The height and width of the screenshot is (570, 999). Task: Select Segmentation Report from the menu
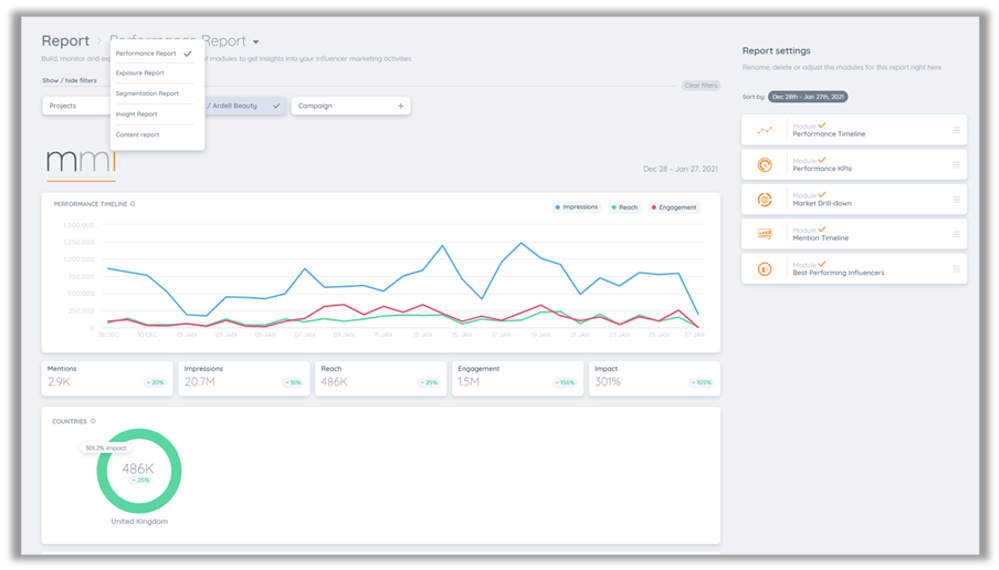[147, 94]
